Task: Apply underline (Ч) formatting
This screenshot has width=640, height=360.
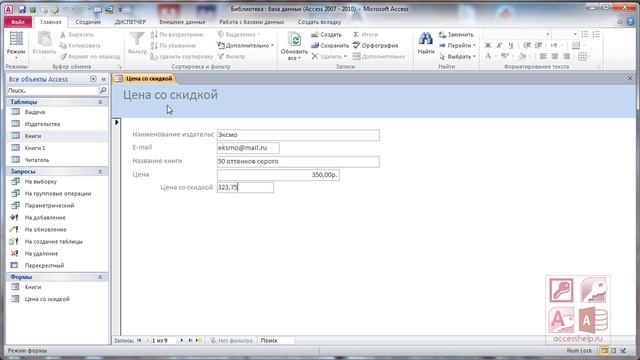Action: 511,45
